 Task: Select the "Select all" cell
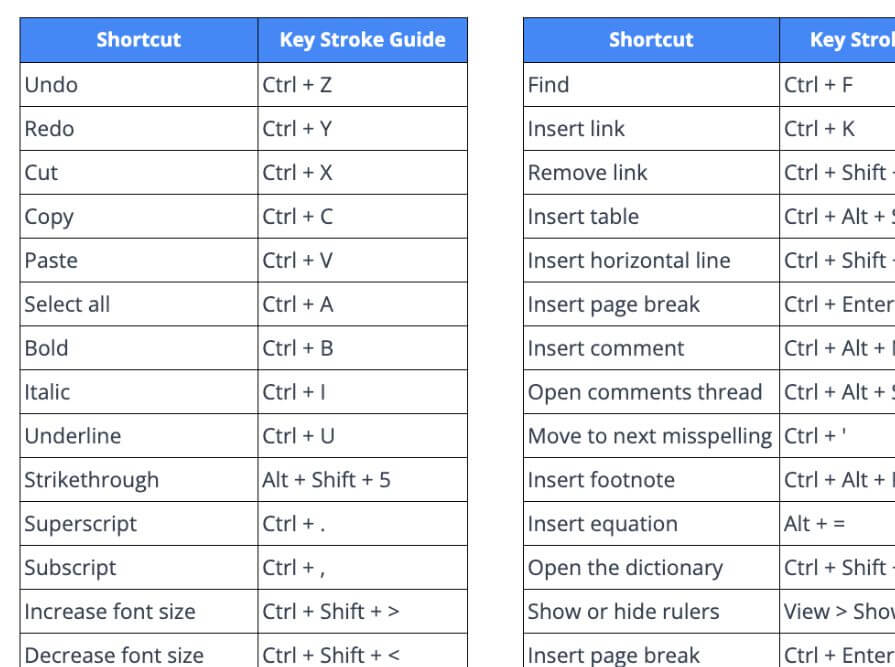coord(138,305)
